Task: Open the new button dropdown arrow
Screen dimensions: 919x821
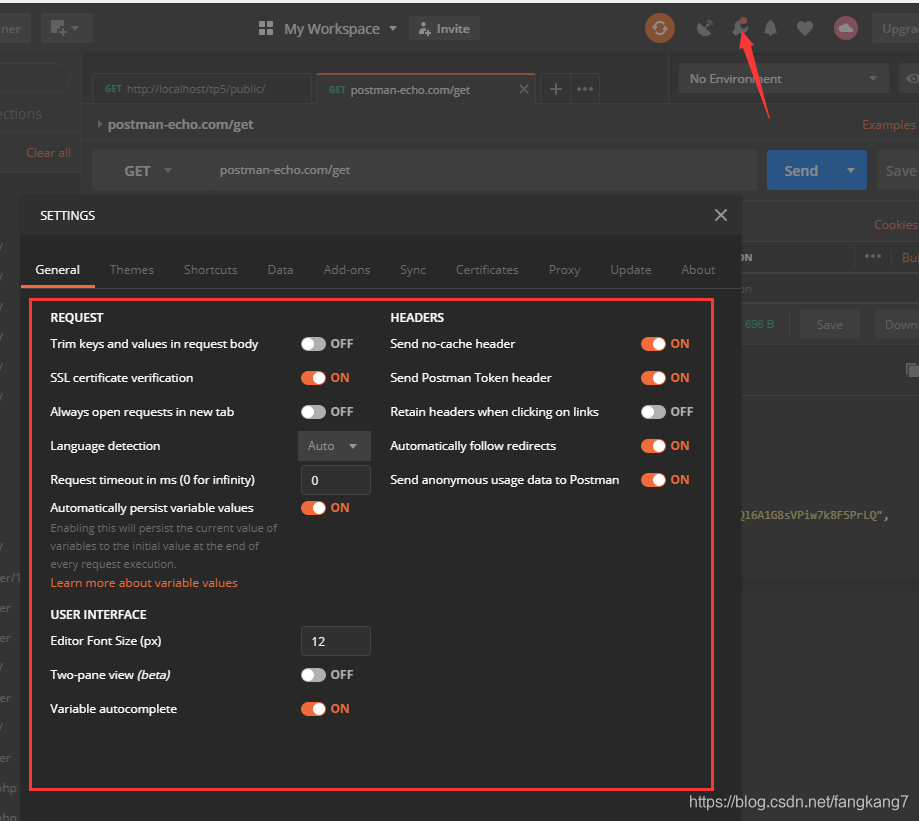Action: tap(76, 28)
